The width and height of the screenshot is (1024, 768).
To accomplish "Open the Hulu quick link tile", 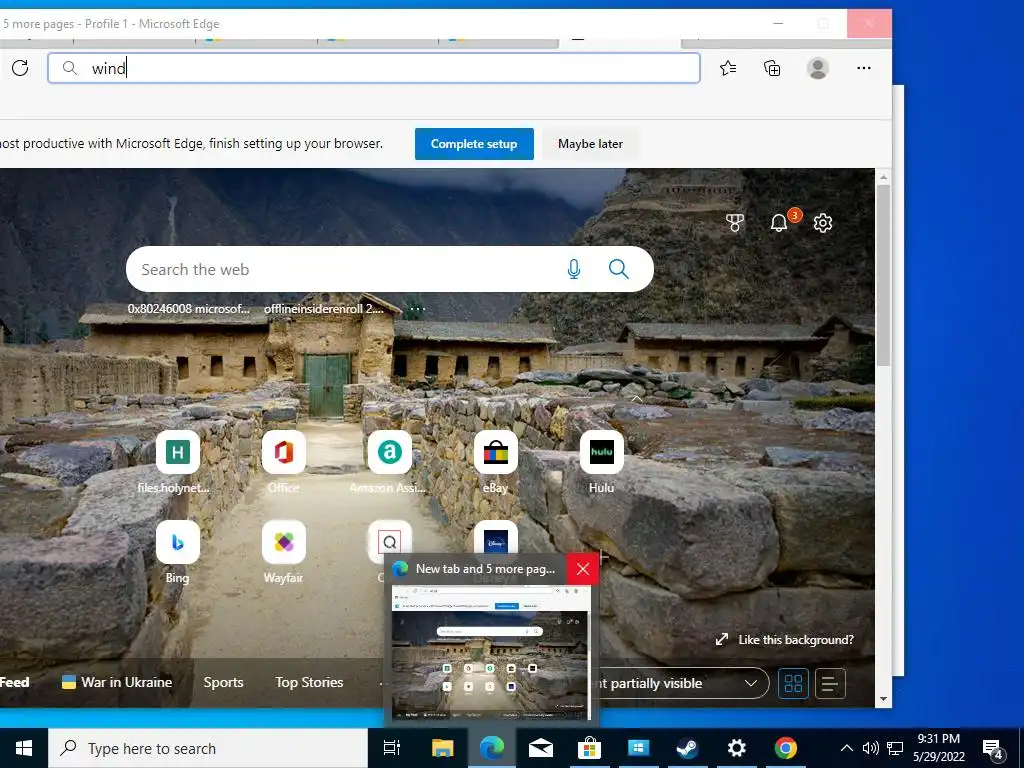I will (x=601, y=452).
